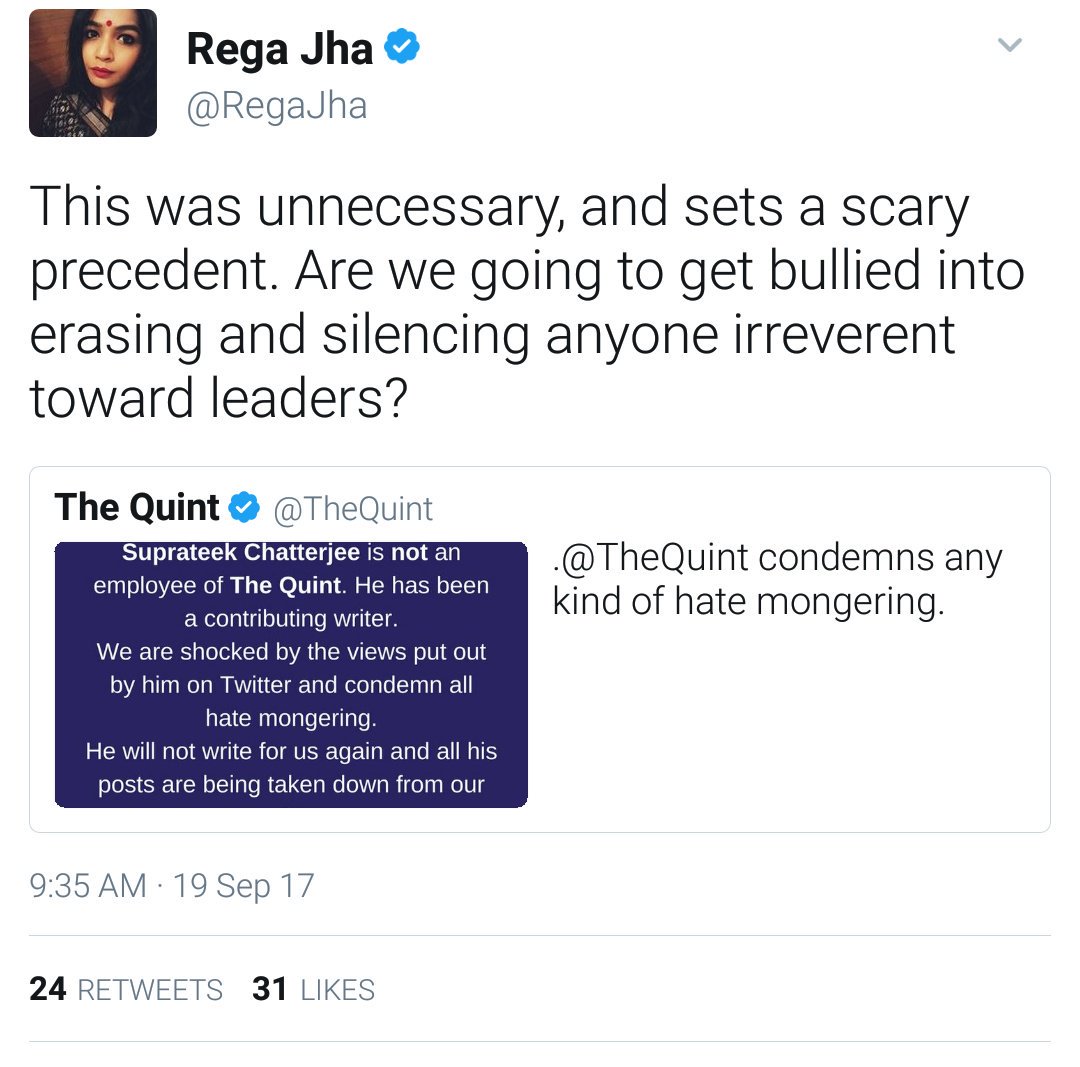Click the bold 31 like count number
Image resolution: width=1080 pixels, height=1067 pixels.
(269, 989)
